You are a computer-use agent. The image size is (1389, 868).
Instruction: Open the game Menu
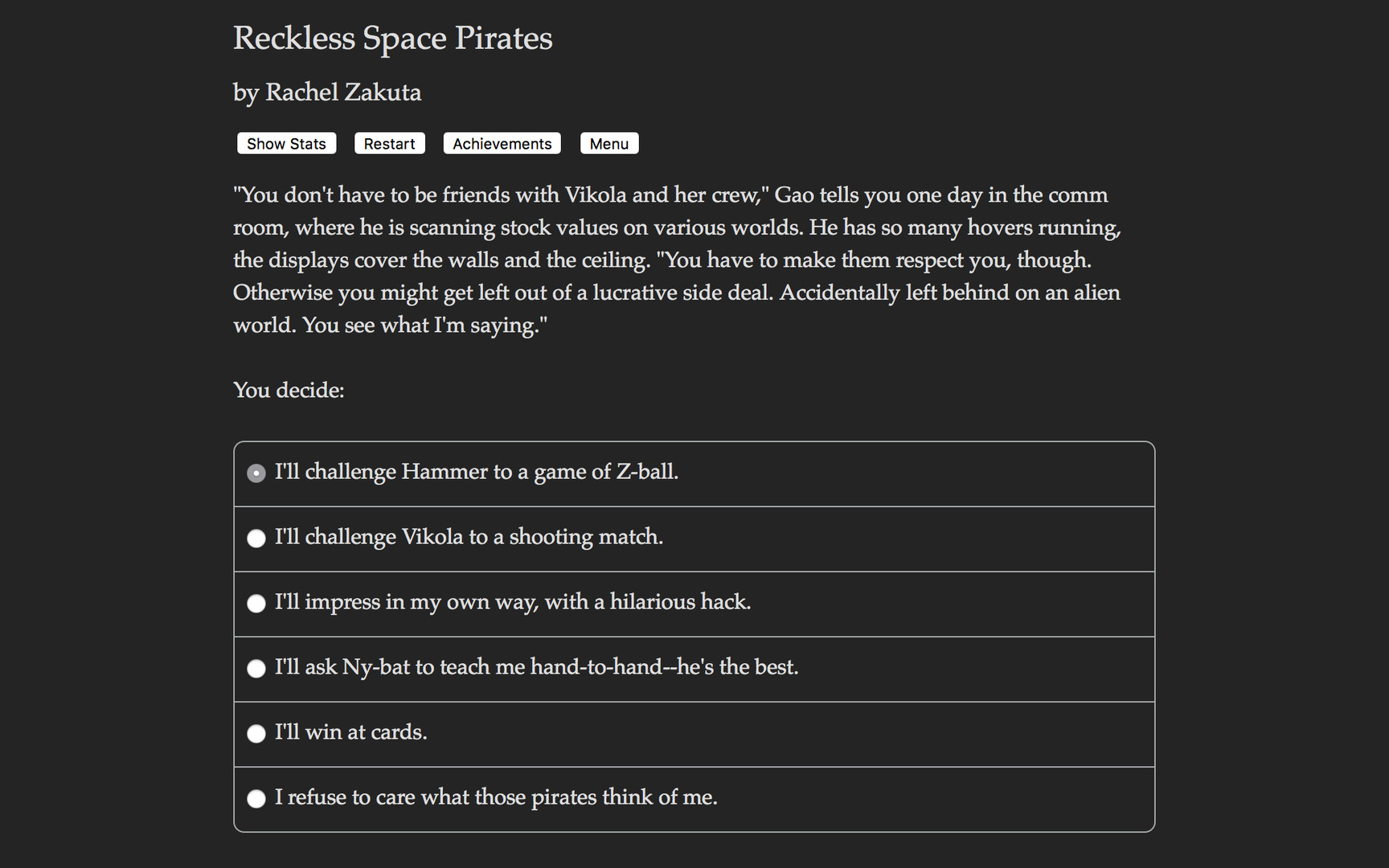pos(608,143)
